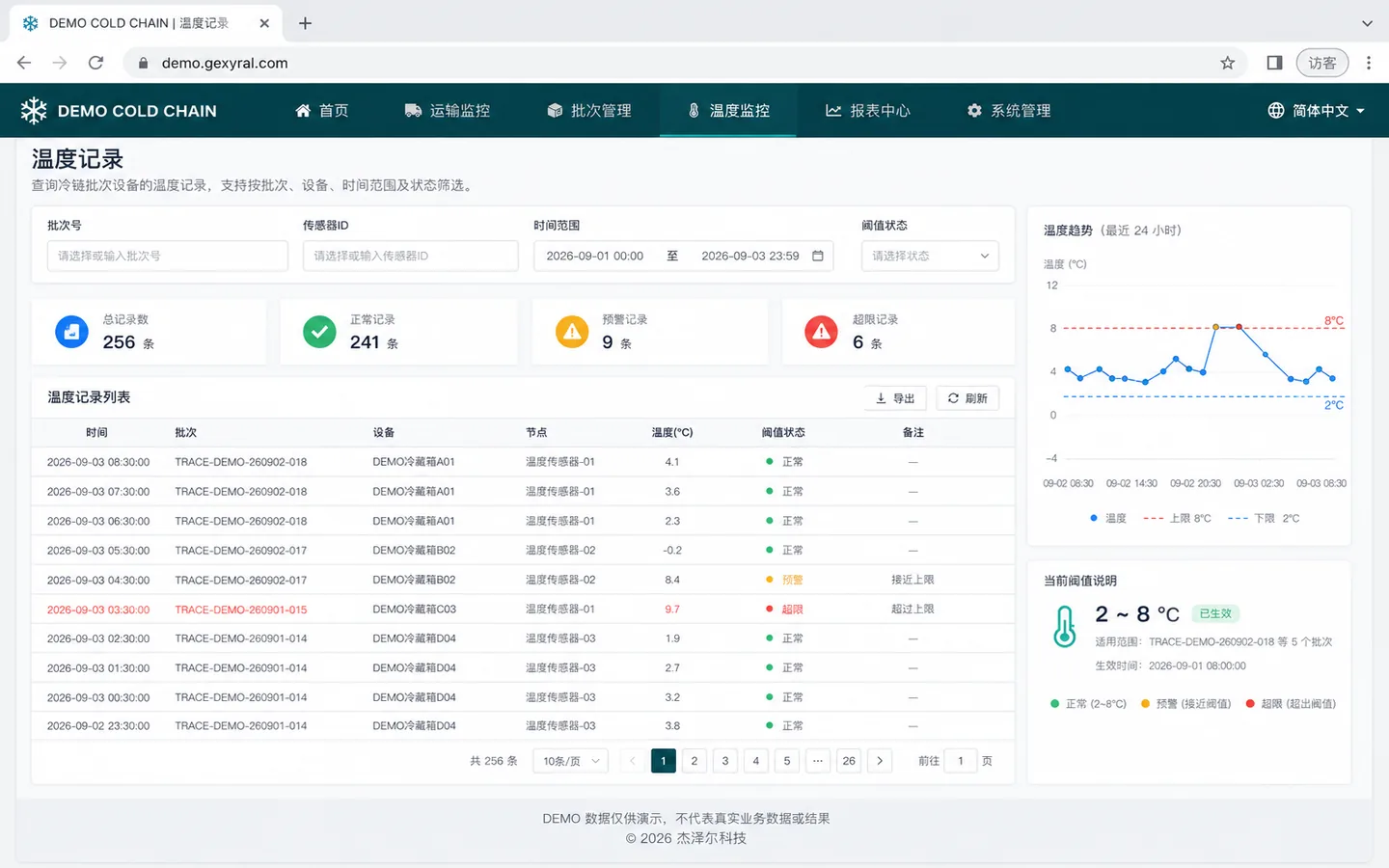Click the pagination ellipsis to skip pages
1389x868 pixels.
pos(818,761)
